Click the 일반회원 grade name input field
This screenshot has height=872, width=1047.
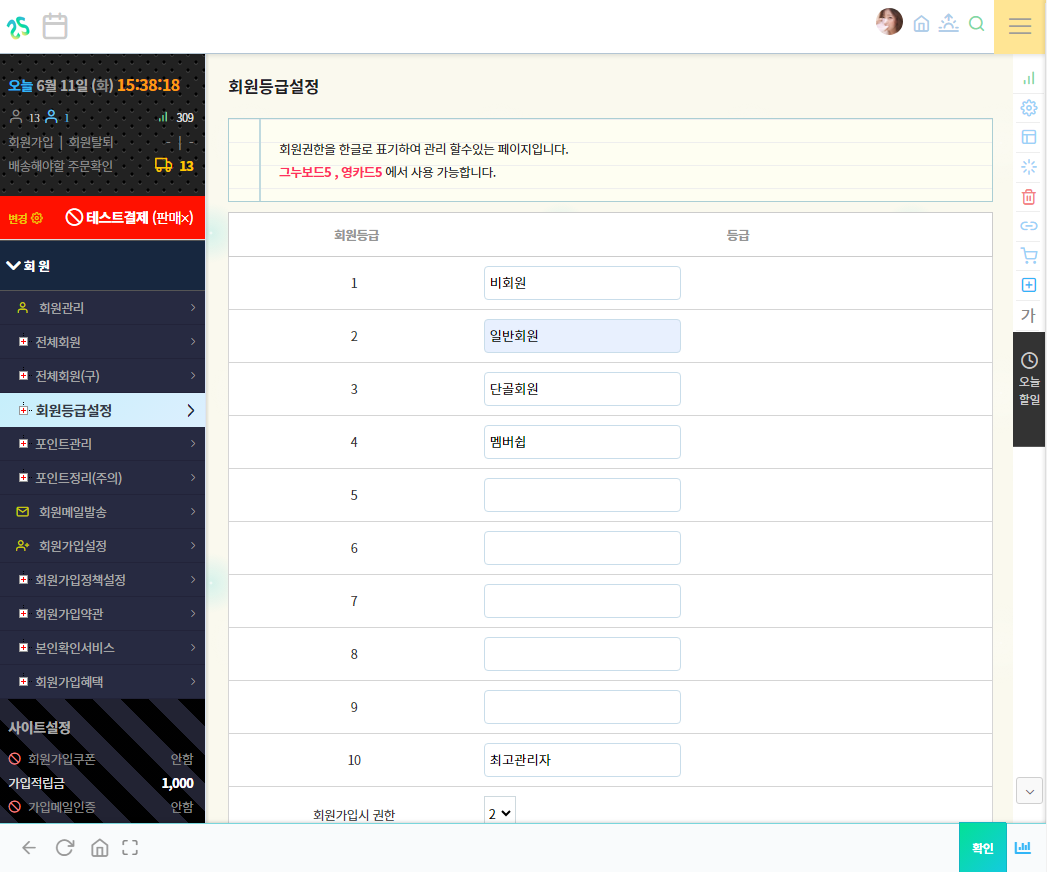coord(582,336)
